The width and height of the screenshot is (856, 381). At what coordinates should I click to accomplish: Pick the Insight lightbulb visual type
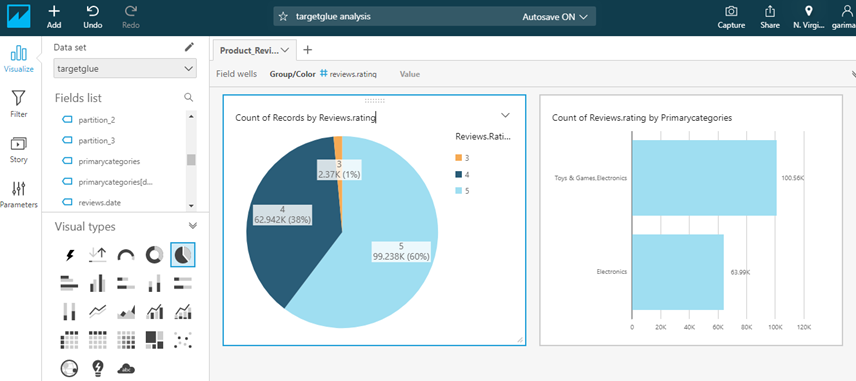point(98,368)
